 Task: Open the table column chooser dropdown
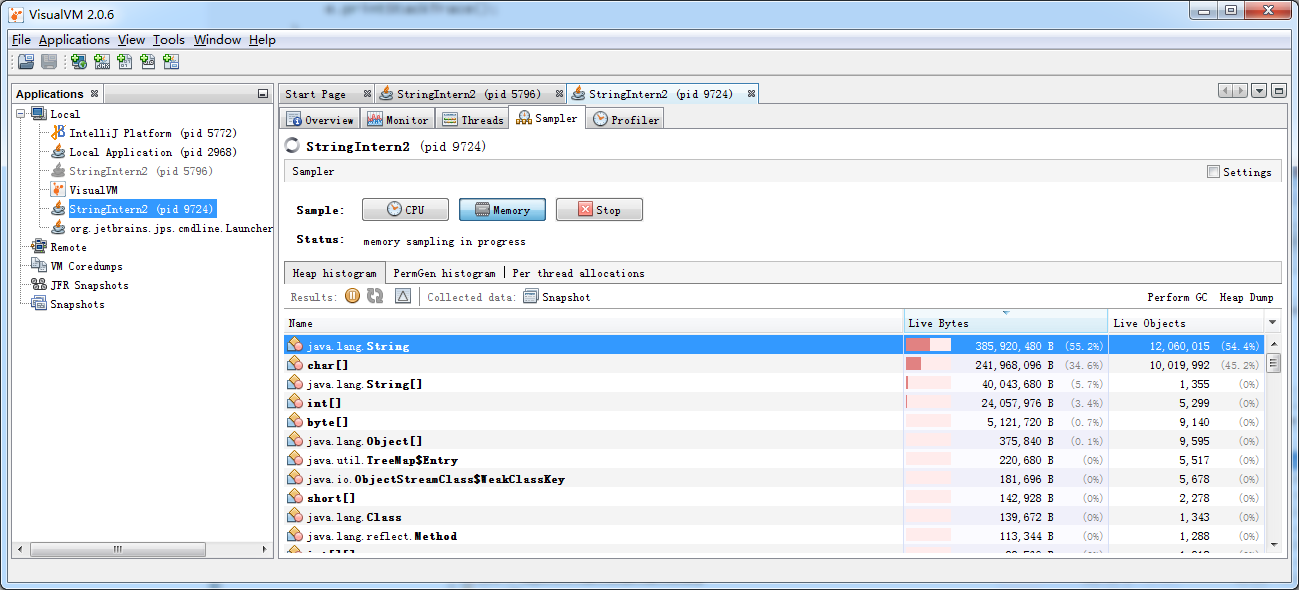tap(1273, 323)
